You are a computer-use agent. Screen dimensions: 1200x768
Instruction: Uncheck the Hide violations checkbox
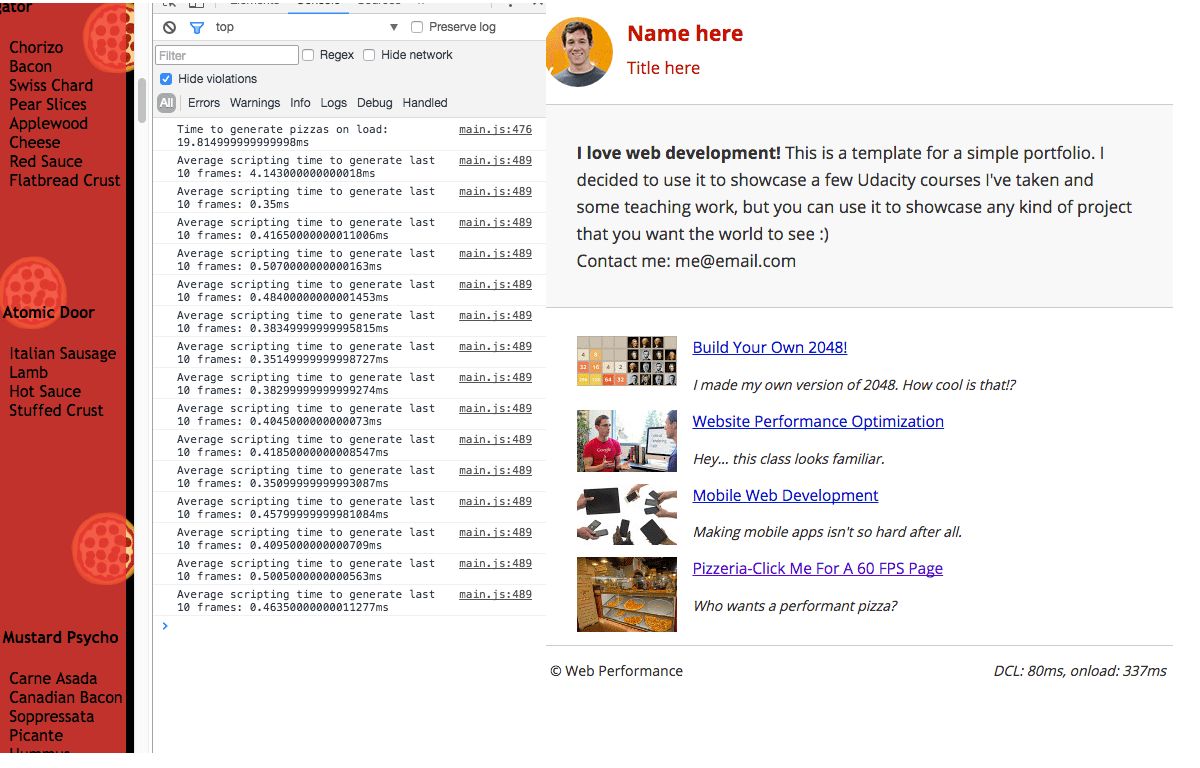coord(166,79)
